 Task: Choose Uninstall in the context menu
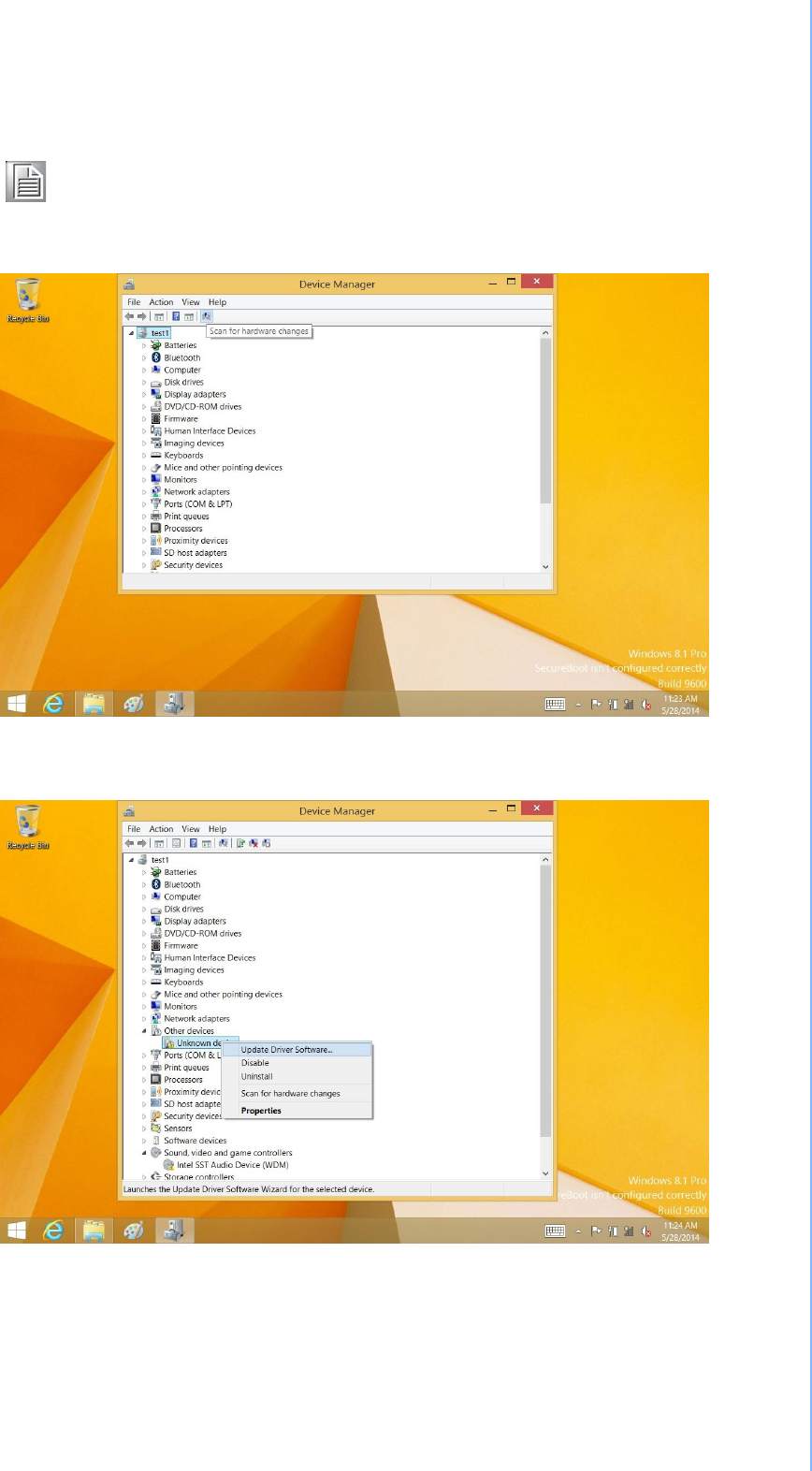[297, 1076]
